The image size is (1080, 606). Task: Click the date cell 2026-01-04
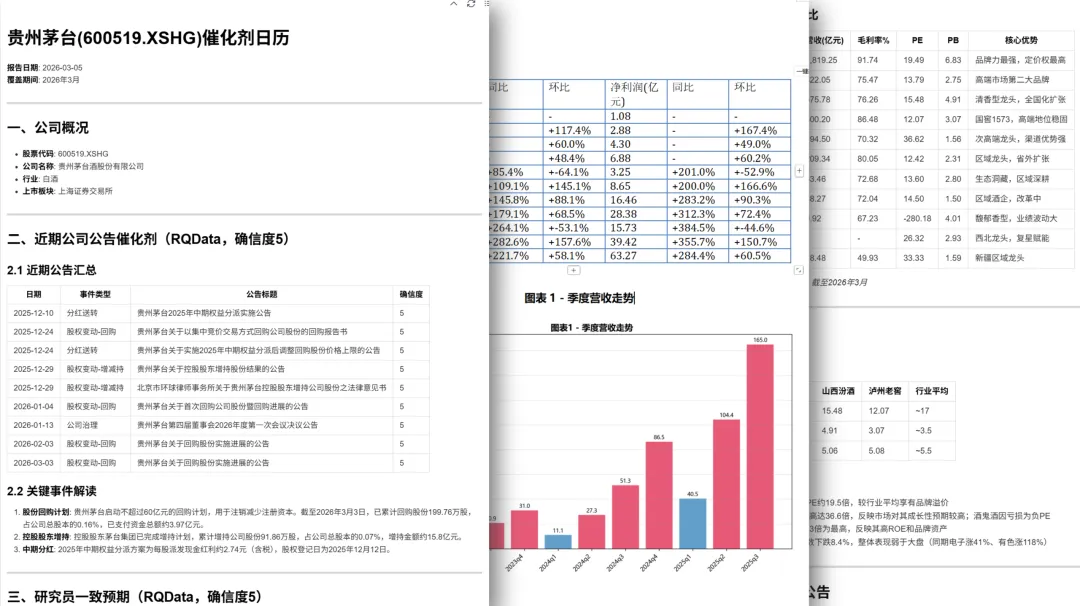click(x=33, y=406)
